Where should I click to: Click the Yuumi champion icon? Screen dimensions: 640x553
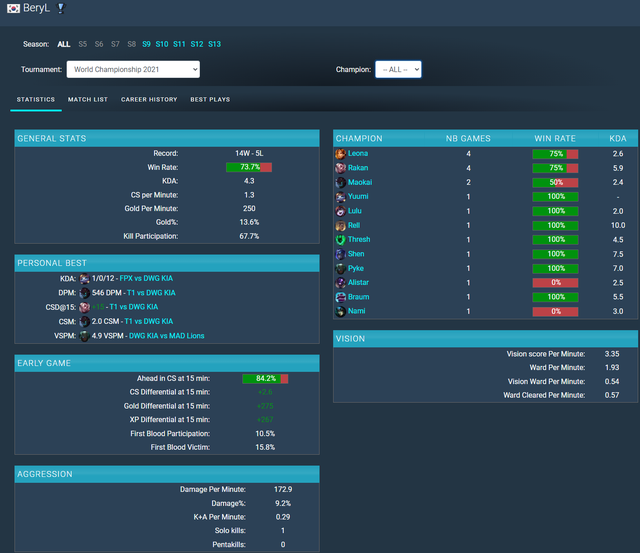(341, 197)
